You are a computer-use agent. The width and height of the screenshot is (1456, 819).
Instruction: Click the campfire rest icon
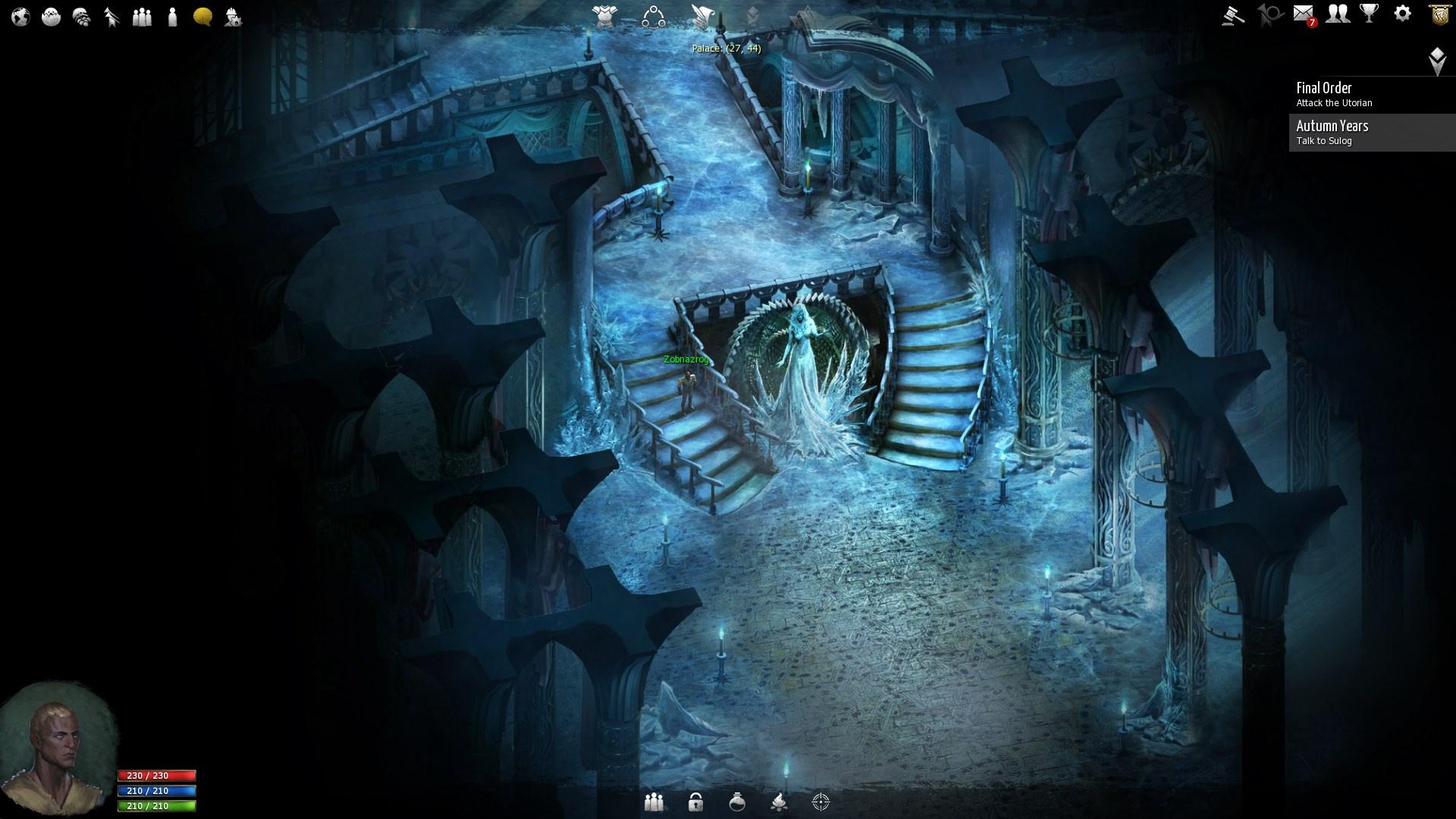click(778, 802)
